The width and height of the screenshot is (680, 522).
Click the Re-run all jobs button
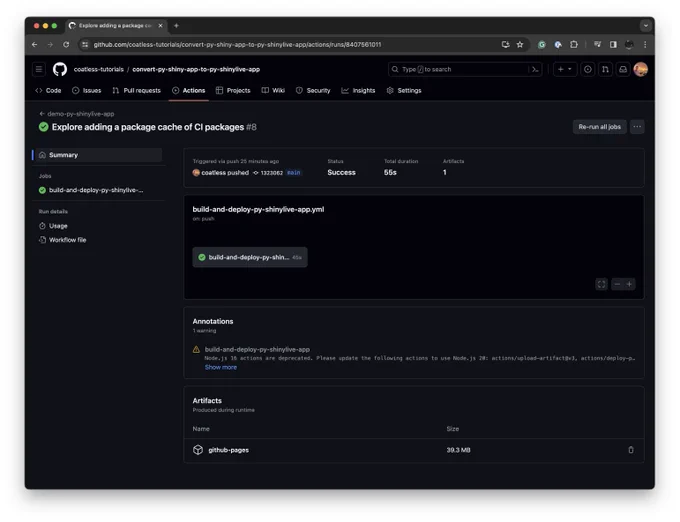point(599,127)
